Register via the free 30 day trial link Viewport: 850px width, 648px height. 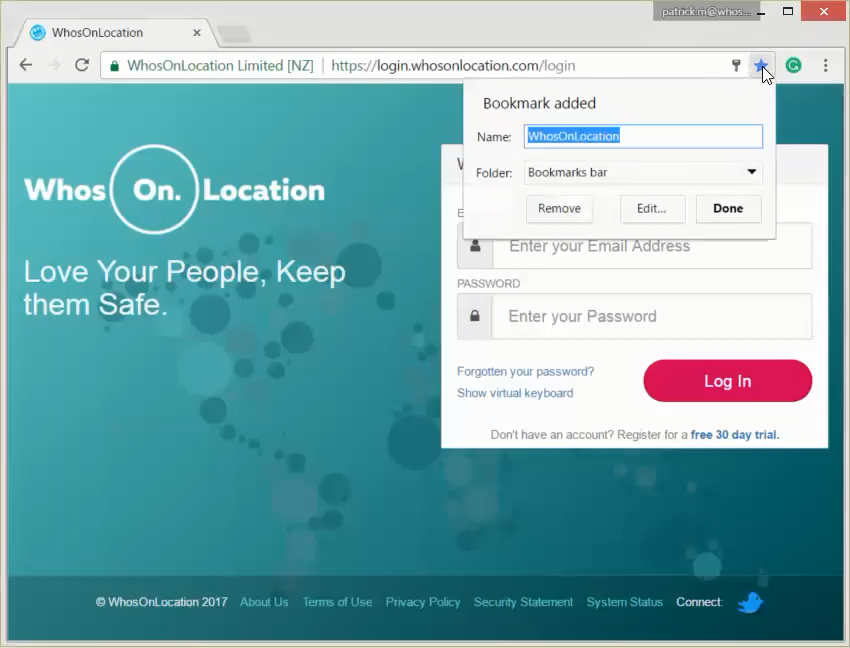(734, 434)
